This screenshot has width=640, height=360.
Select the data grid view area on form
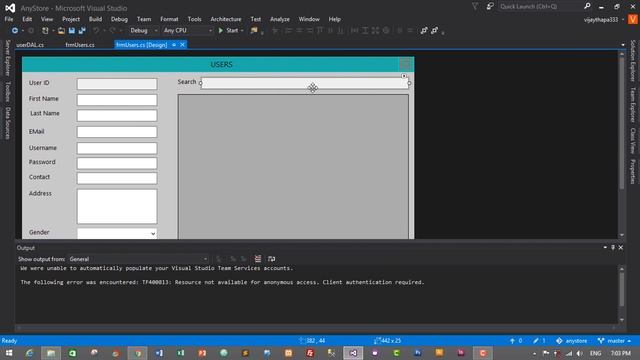pos(293,167)
